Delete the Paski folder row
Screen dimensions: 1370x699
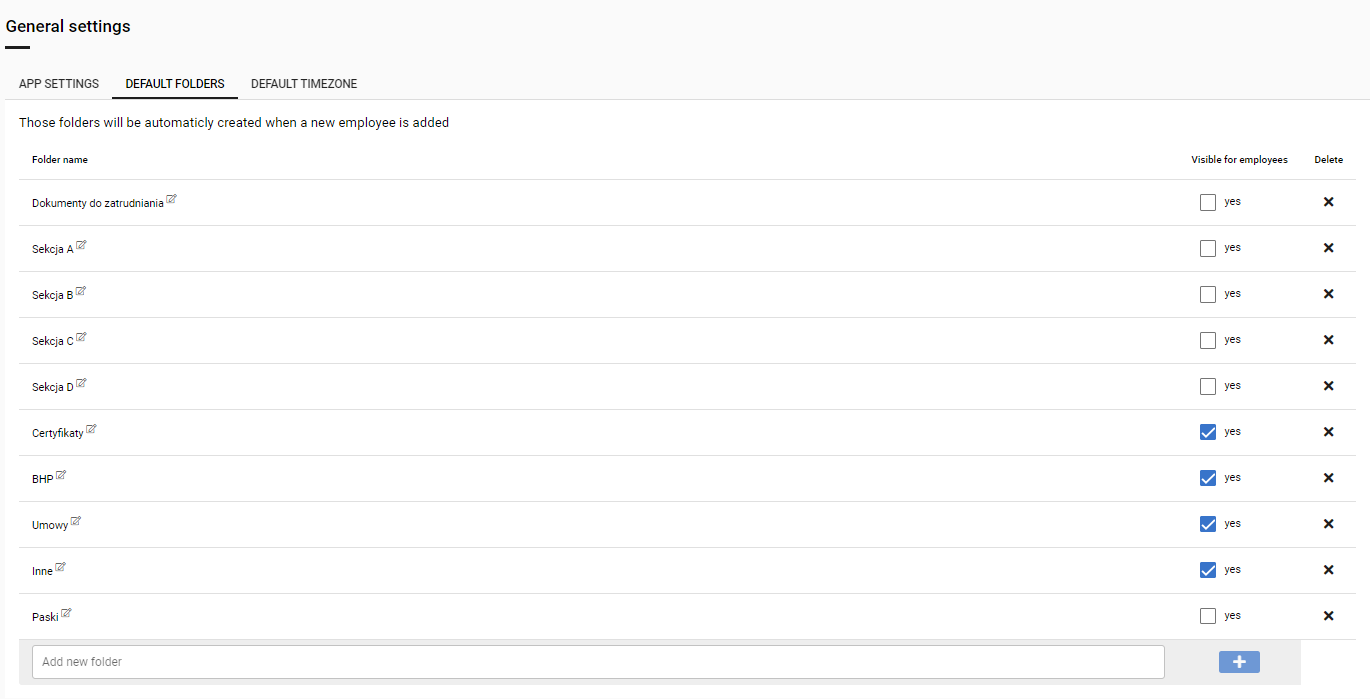[1328, 616]
